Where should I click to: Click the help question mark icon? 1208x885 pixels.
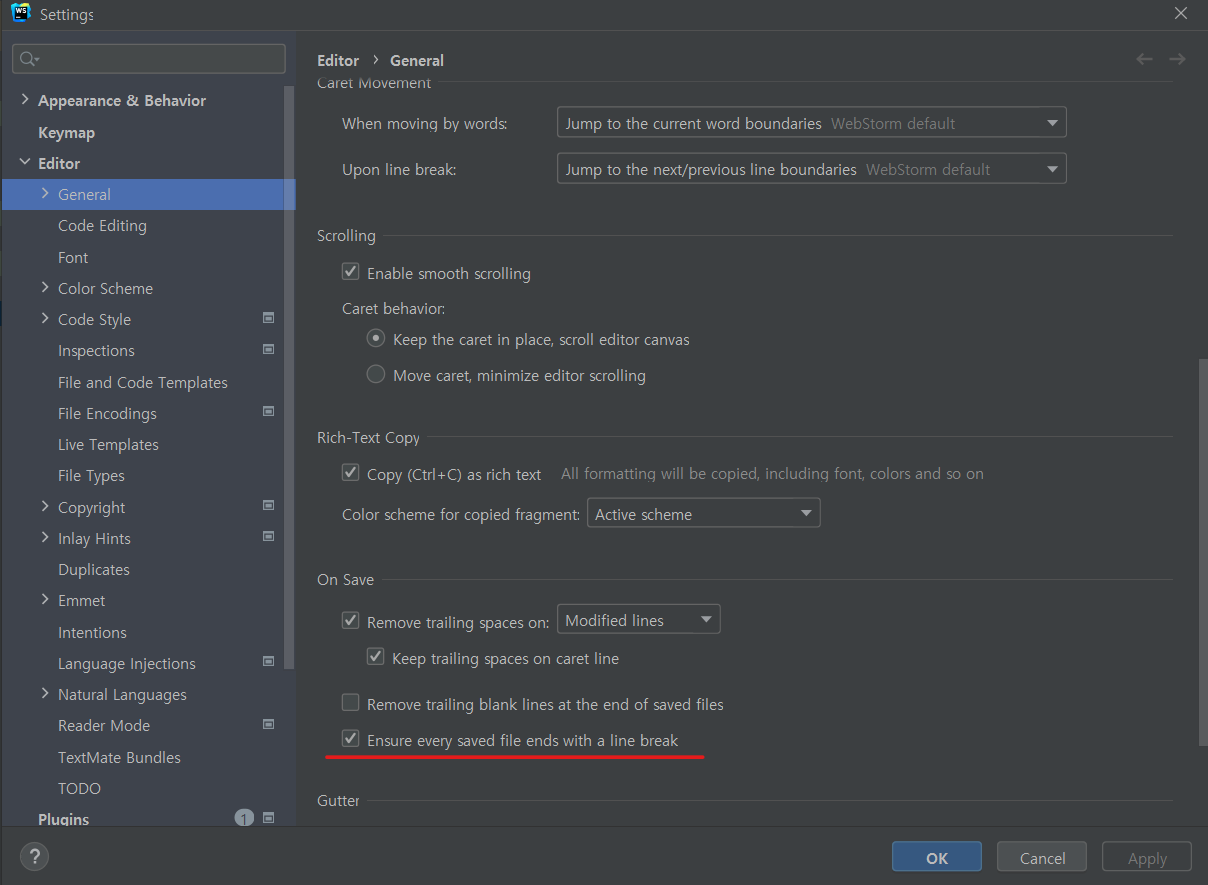click(34, 857)
